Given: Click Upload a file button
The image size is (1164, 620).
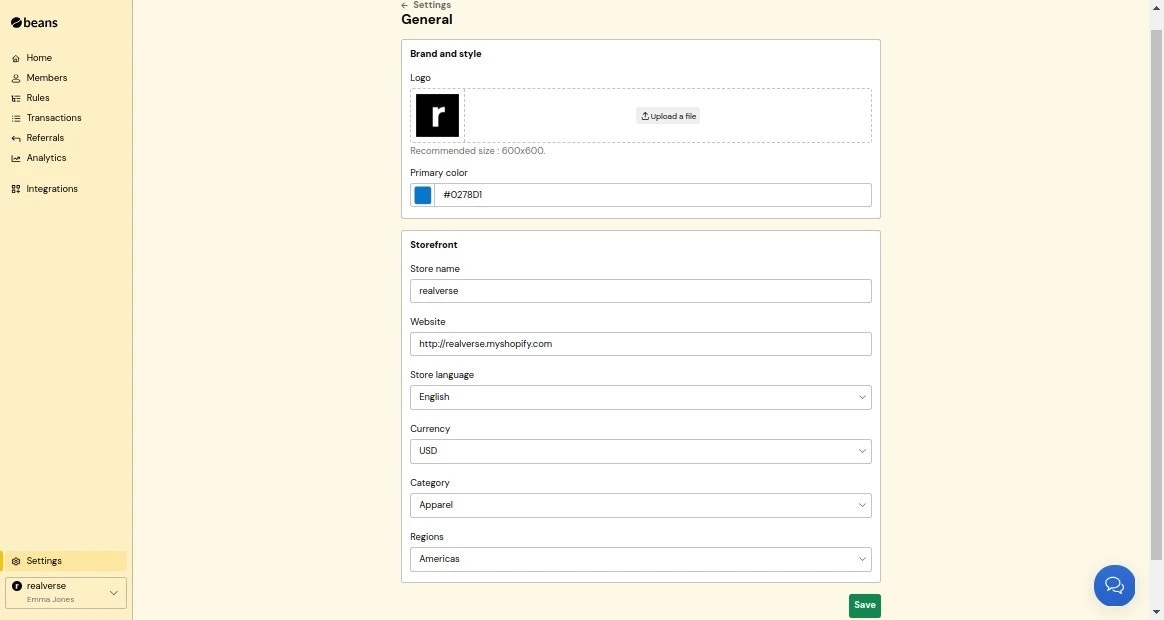Looking at the screenshot, I should pyautogui.click(x=668, y=116).
